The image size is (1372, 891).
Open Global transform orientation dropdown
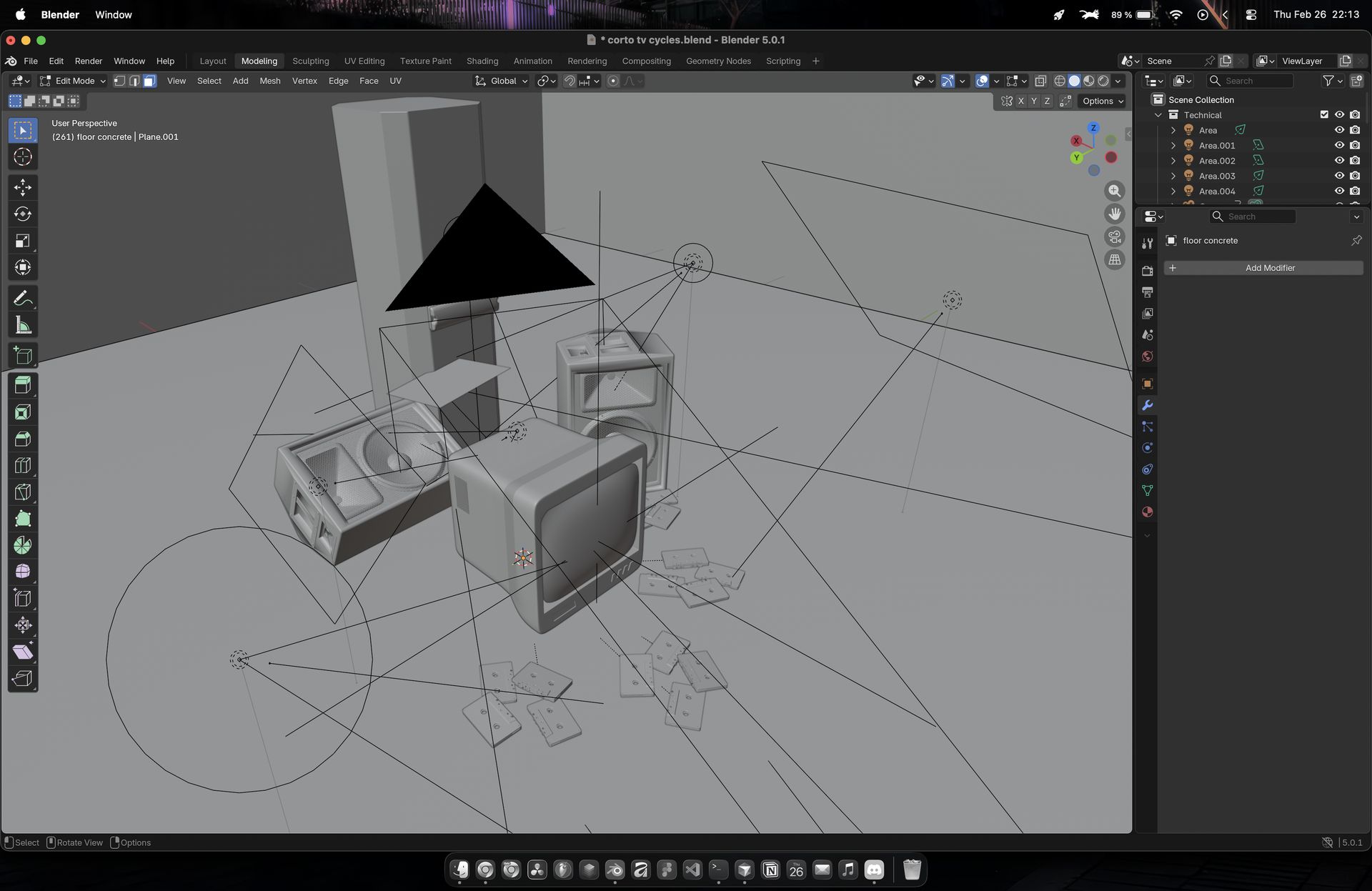pyautogui.click(x=502, y=81)
